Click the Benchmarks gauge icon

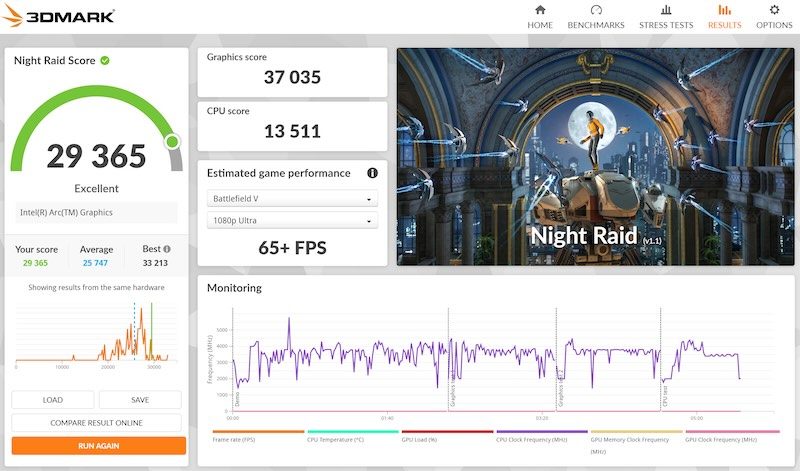coord(596,10)
